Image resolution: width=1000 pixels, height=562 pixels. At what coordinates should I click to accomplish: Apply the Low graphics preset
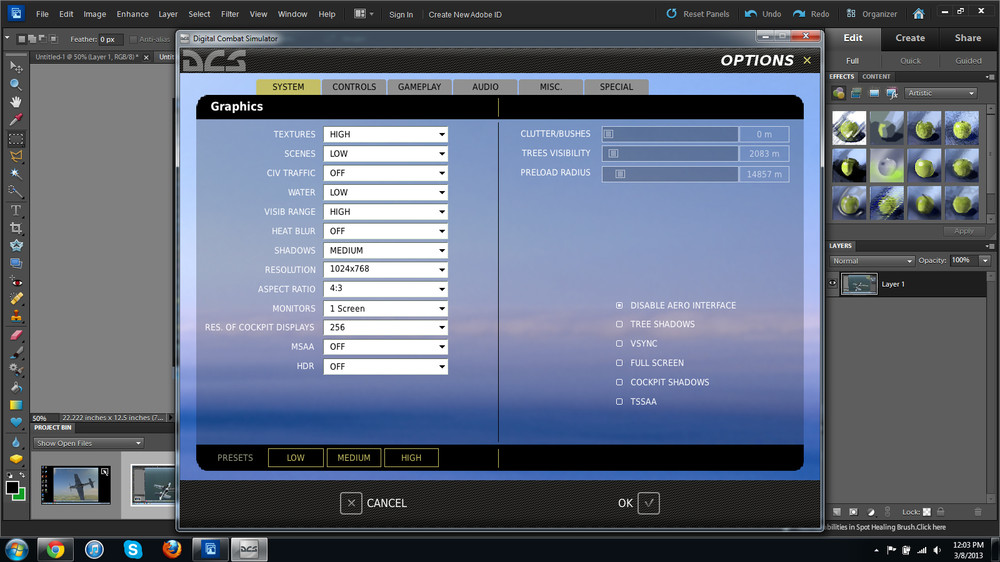point(295,458)
